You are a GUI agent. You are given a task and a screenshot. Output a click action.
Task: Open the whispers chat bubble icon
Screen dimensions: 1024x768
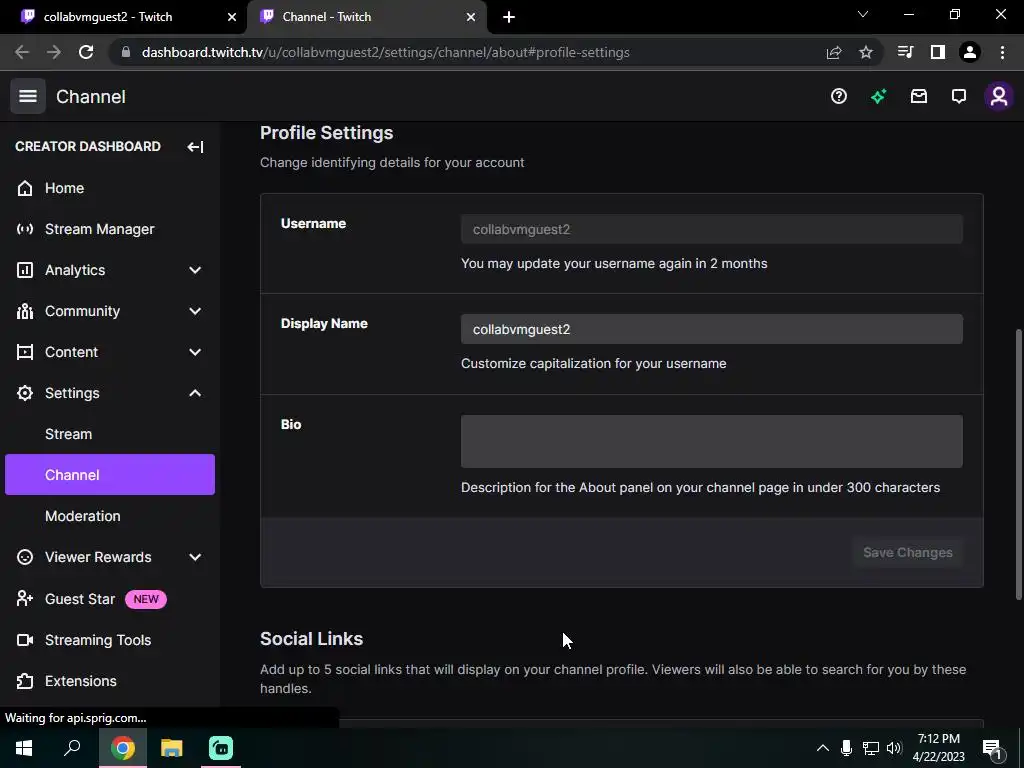[959, 97]
